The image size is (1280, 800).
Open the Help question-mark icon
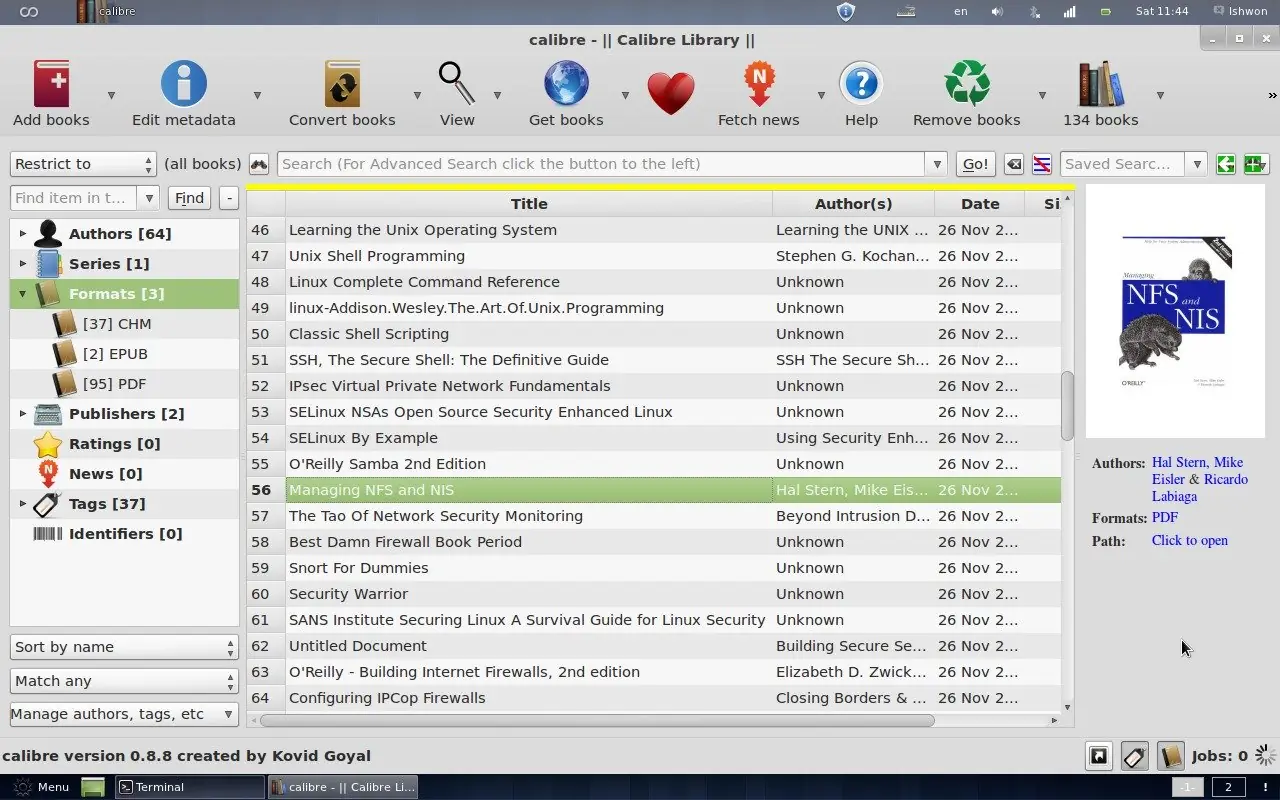click(x=861, y=84)
